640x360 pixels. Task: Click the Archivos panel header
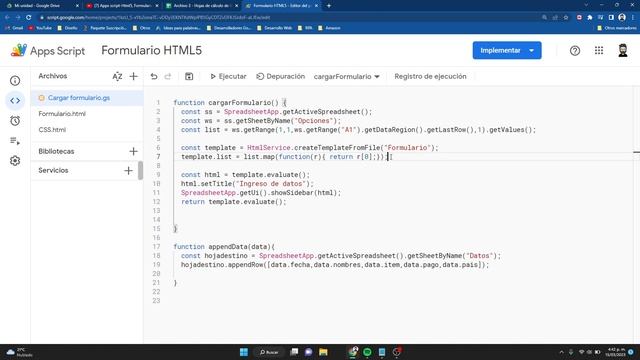pyautogui.click(x=53, y=76)
